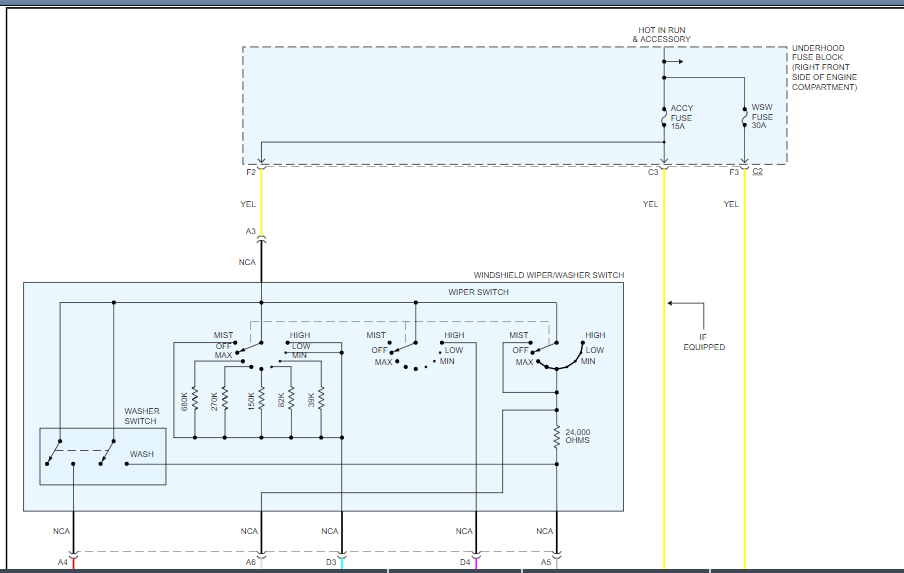Select the 270K resistor symbol
Viewport: 904px width, 573px height.
click(x=224, y=400)
